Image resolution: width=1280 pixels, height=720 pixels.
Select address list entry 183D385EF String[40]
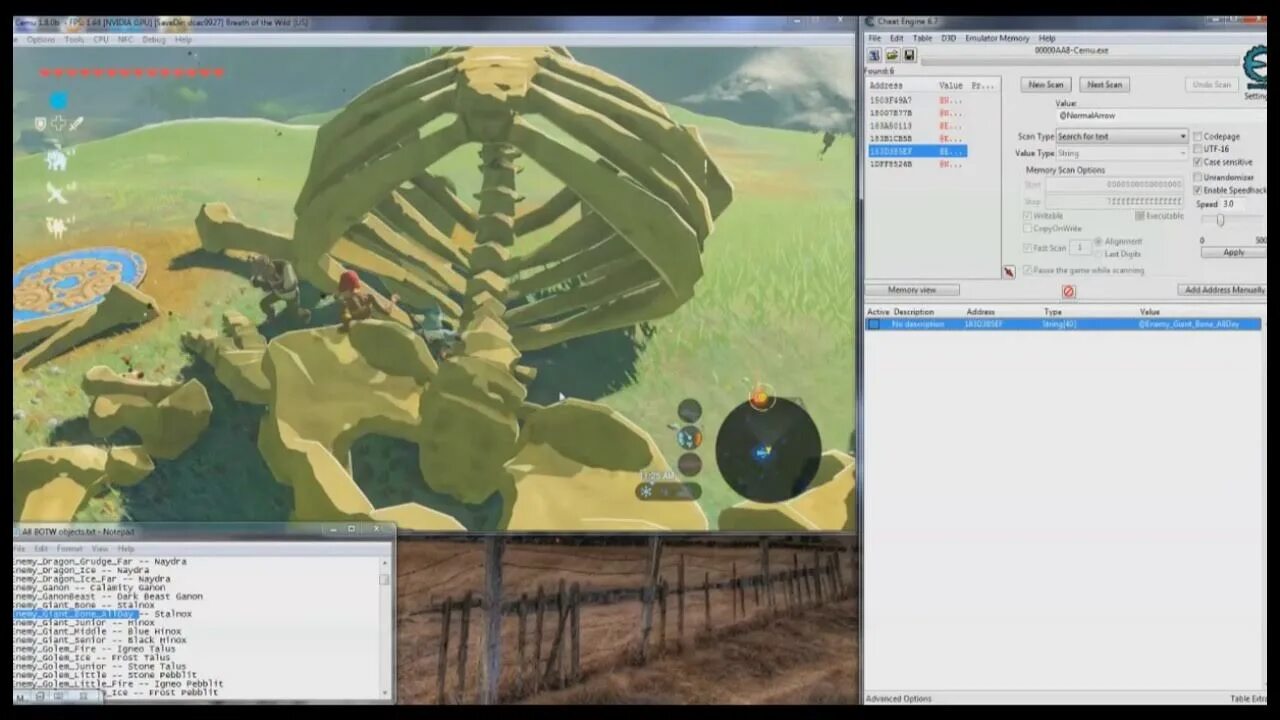click(x=1063, y=325)
